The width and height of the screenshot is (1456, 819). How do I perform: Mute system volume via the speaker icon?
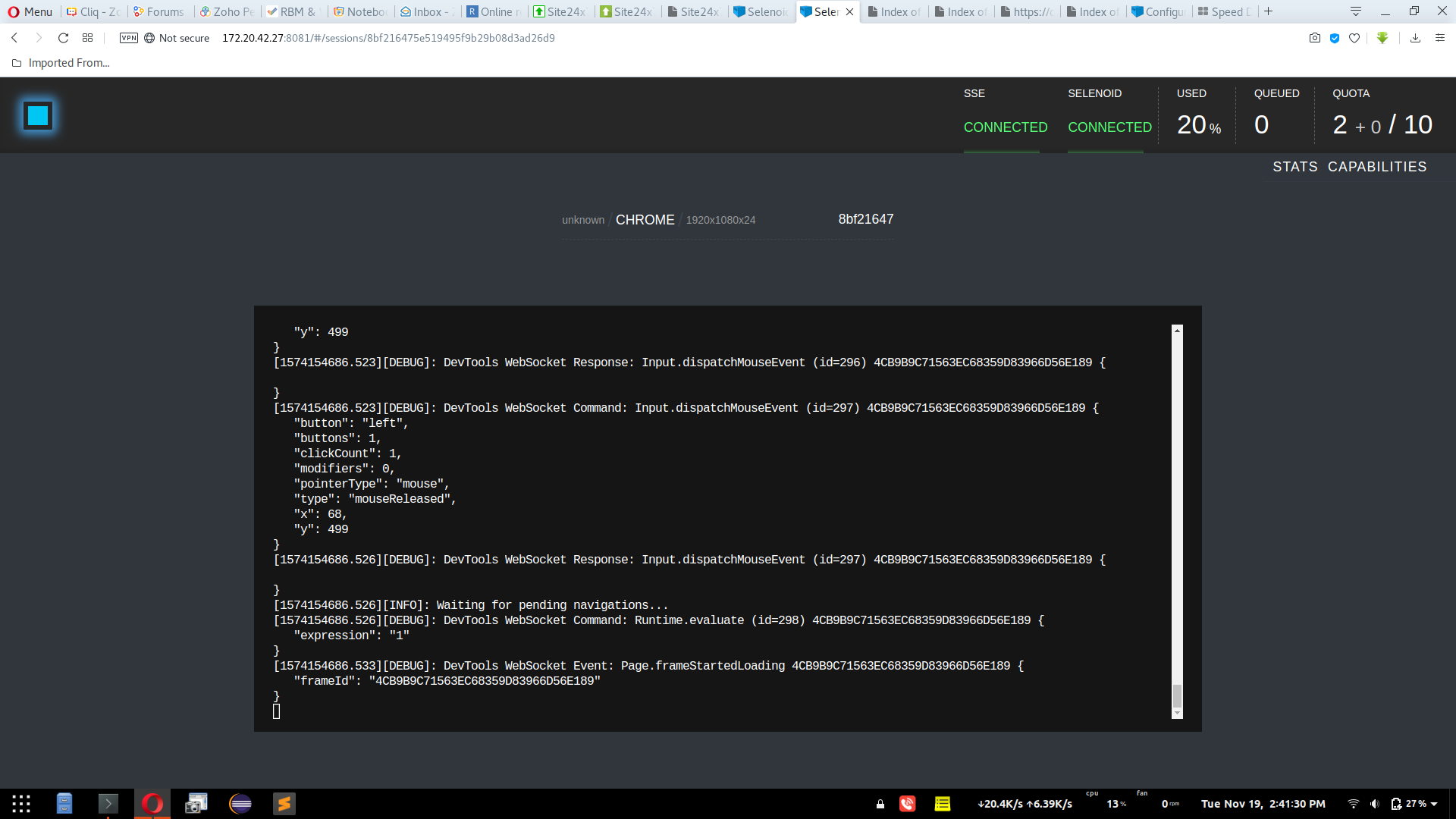point(1374,804)
